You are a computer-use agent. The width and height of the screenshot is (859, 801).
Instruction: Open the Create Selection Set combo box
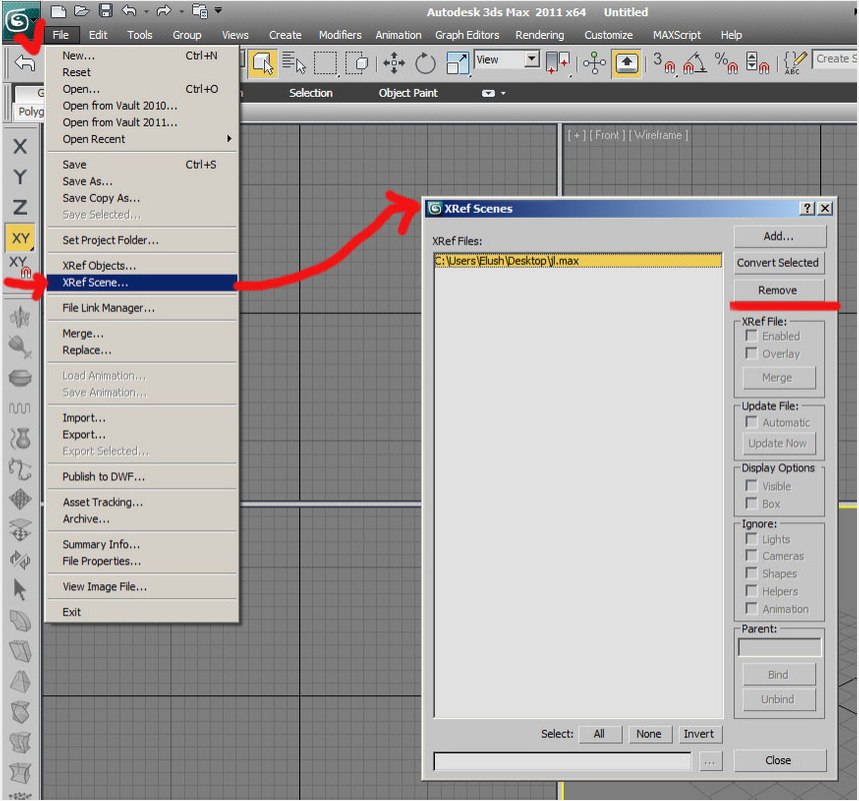(835, 59)
